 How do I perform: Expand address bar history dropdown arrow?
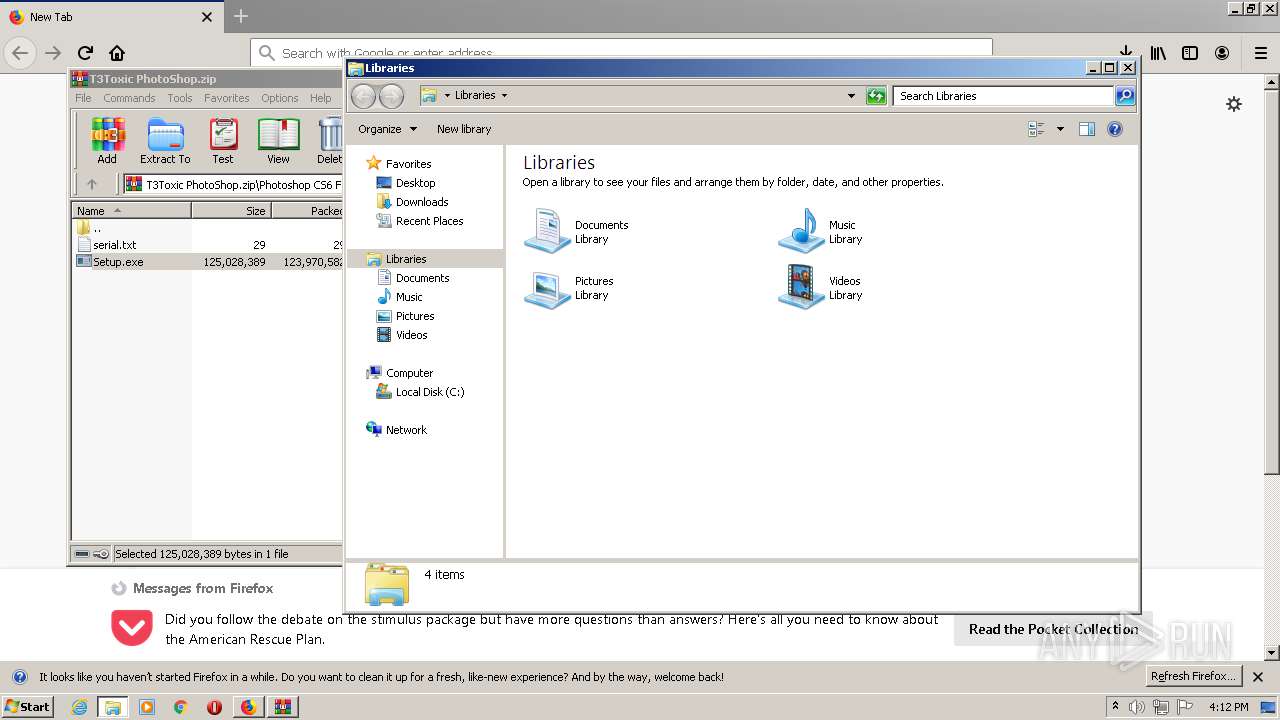tap(851, 96)
